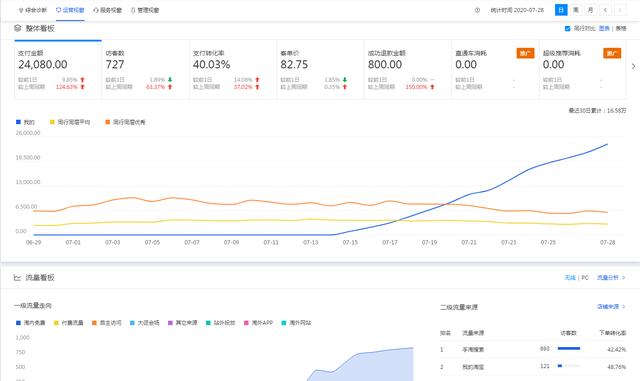
Task: Select the 成功退款金额 800.00 metric card
Action: point(407,69)
